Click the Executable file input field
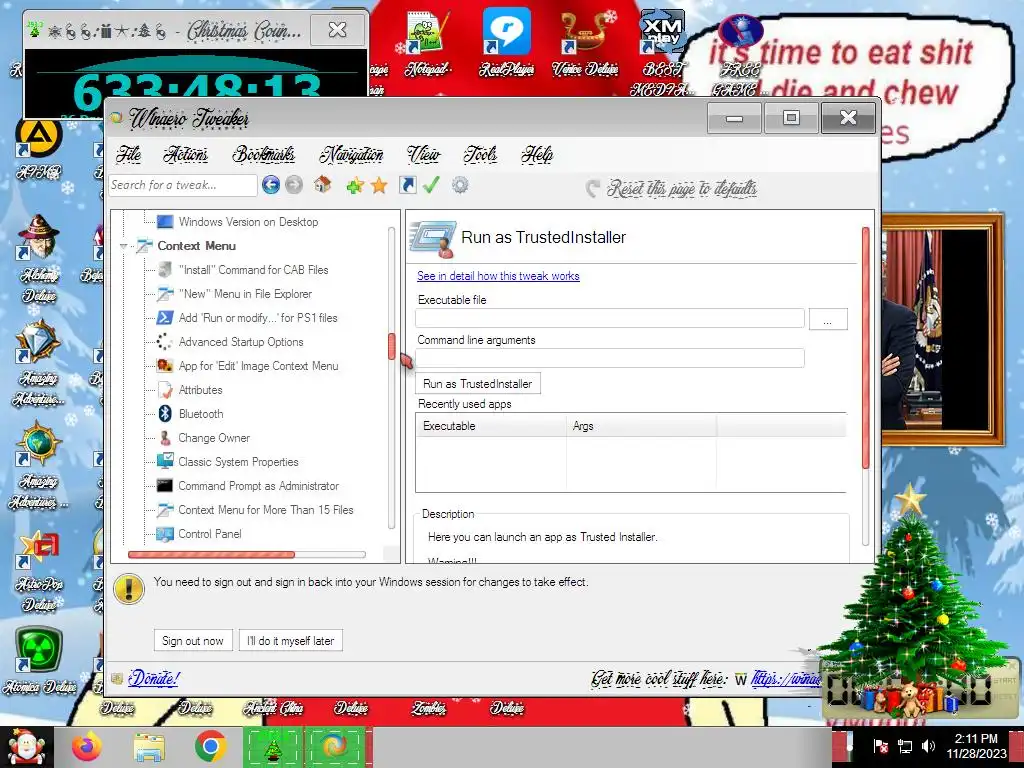 [609, 319]
